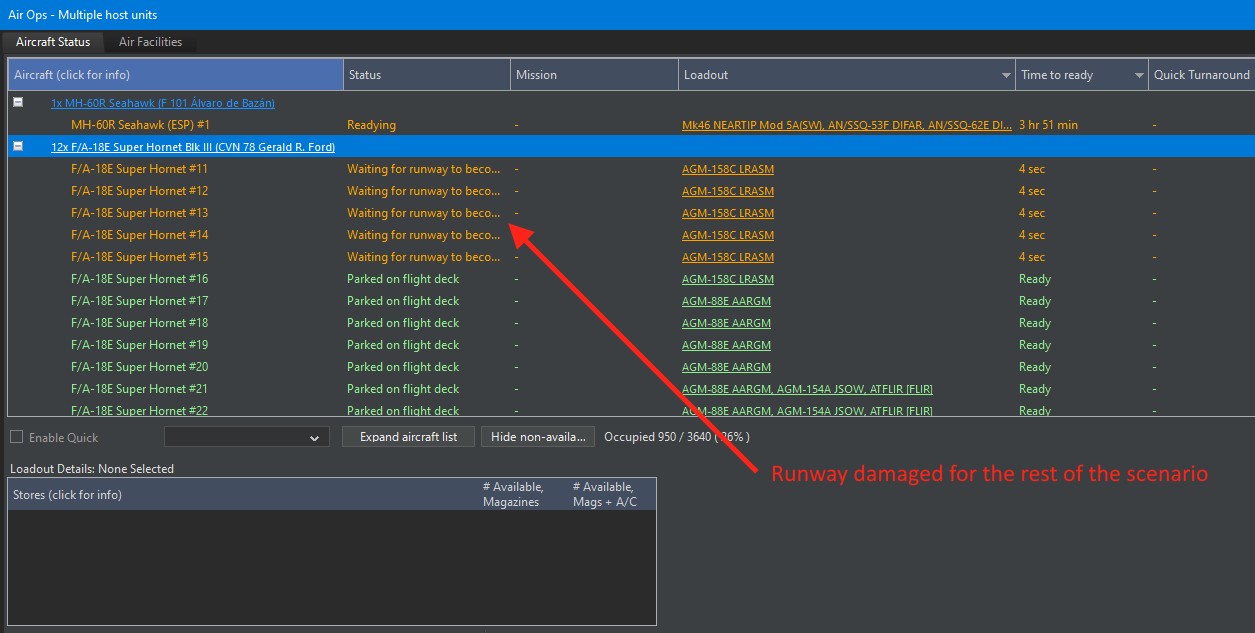The image size is (1255, 633).
Task: Click Parked on flight deck status of Hornet #18
Action: click(403, 323)
